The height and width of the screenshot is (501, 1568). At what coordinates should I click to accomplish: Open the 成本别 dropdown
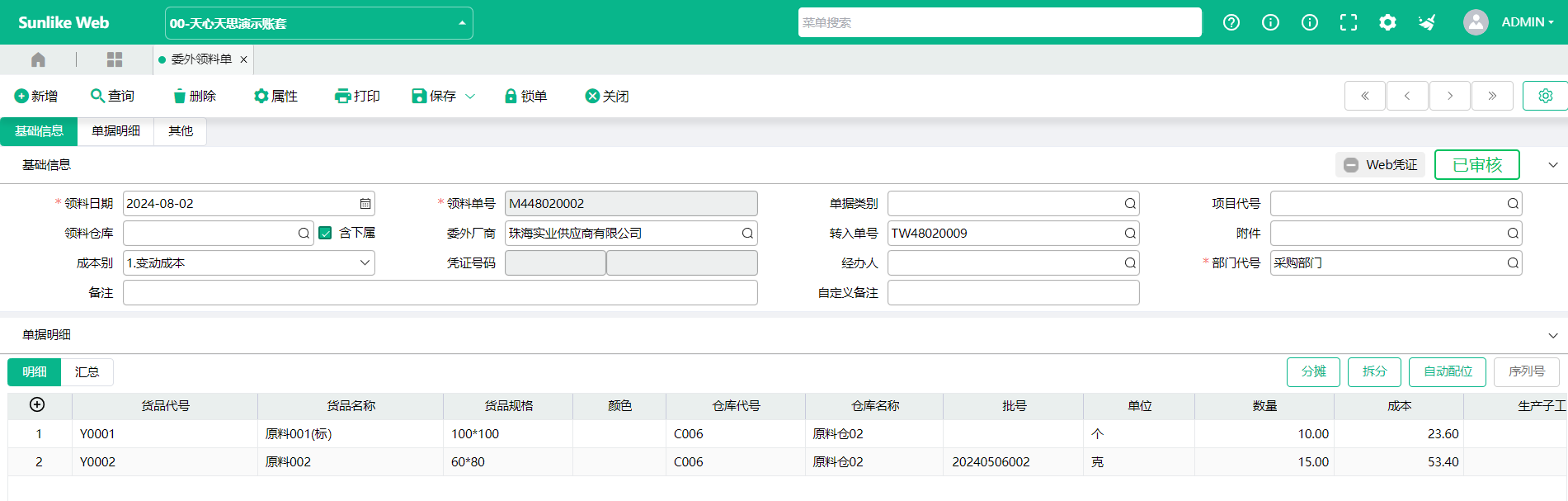(x=248, y=263)
